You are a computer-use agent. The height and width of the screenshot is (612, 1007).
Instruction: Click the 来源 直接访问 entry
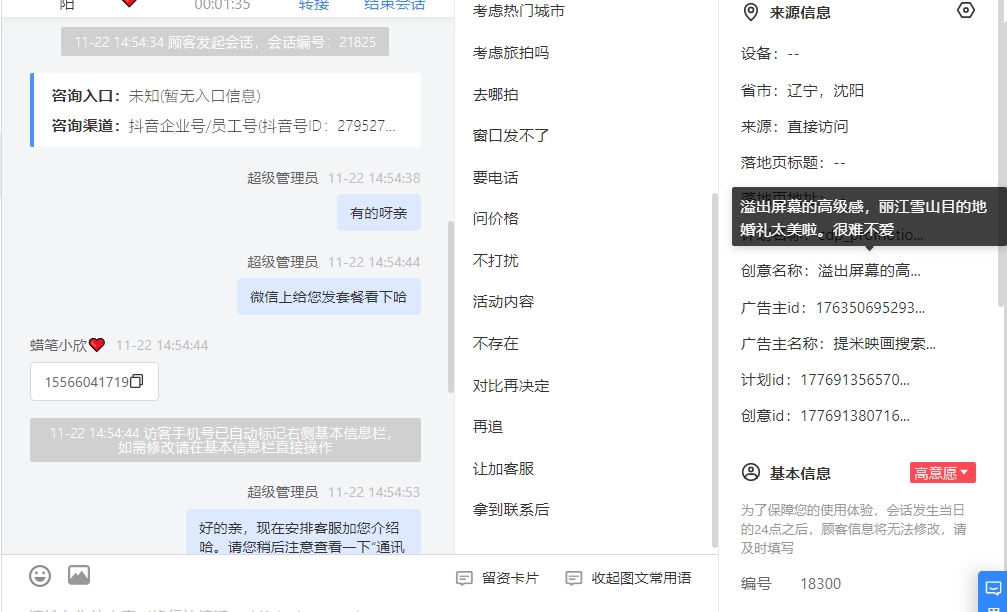pos(794,127)
